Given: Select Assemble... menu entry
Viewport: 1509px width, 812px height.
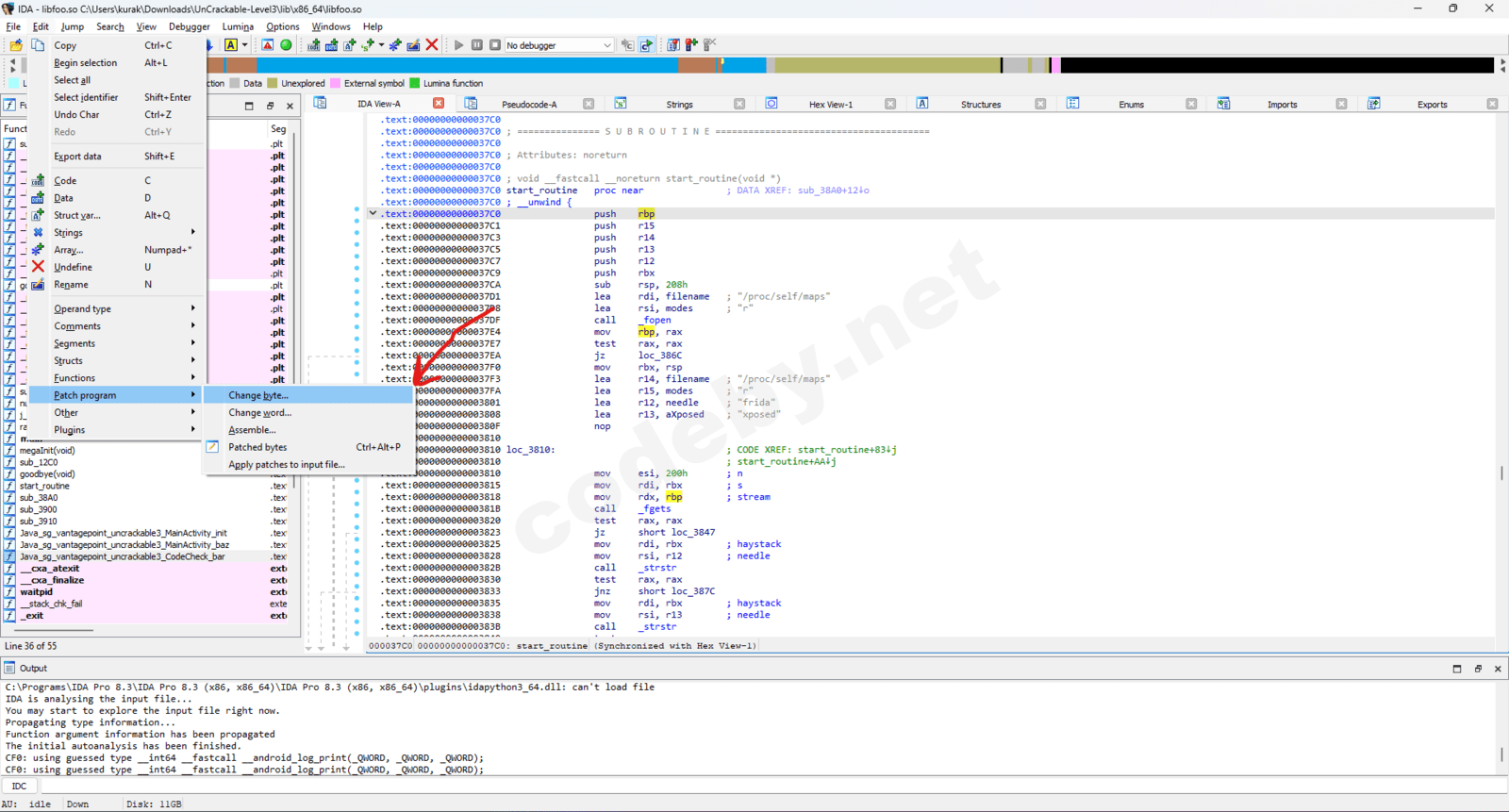Looking at the screenshot, I should 308,430.
